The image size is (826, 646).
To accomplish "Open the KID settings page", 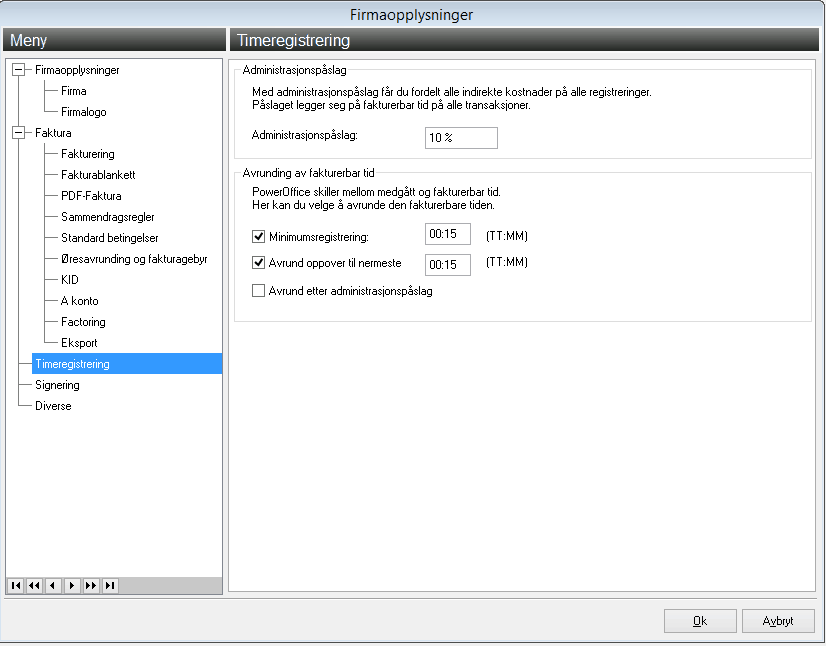I will click(70, 280).
